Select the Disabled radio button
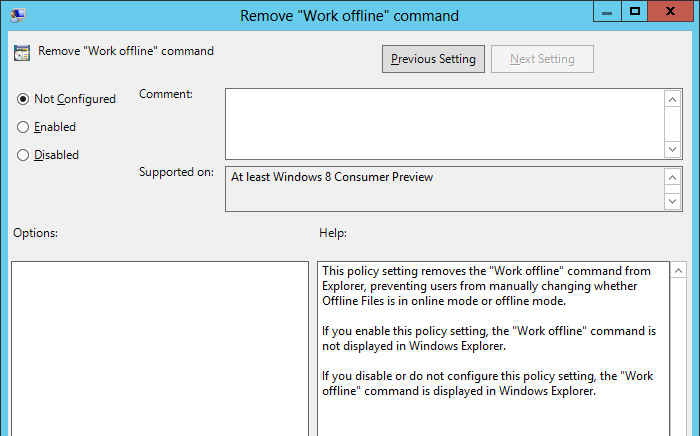This screenshot has width=700, height=436. point(24,155)
